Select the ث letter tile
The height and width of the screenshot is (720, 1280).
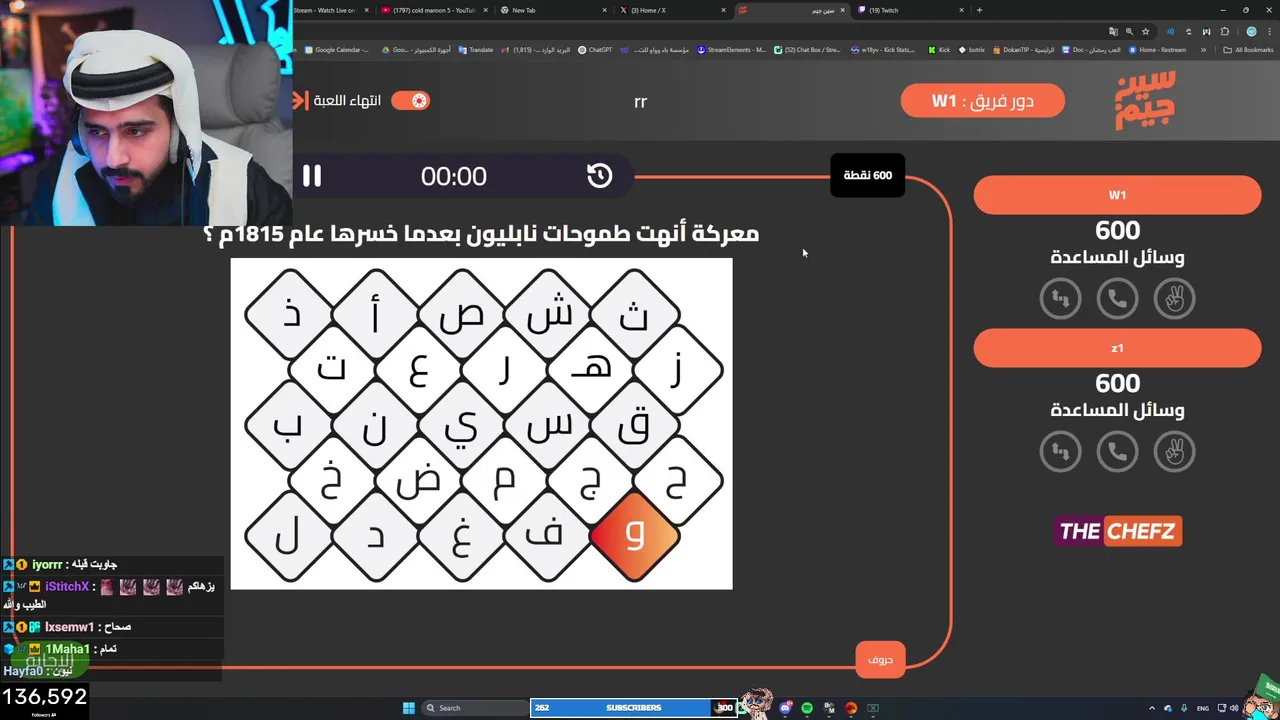pyautogui.click(x=635, y=315)
